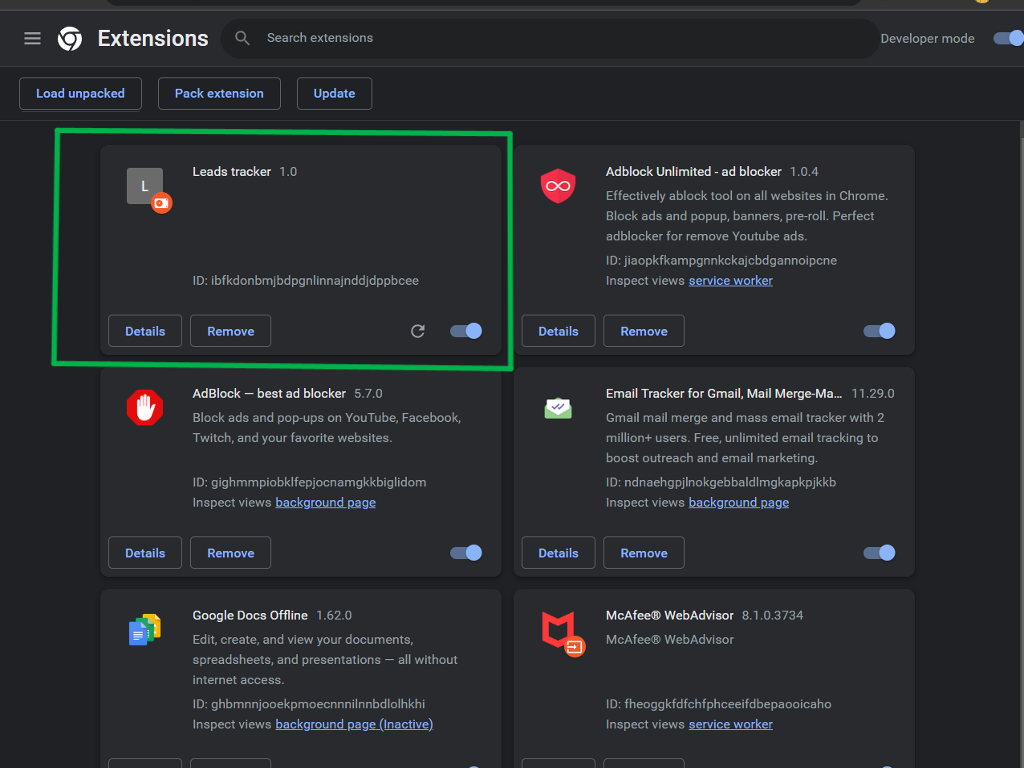Click the Email Tracker envelope icon
This screenshot has height=768, width=1024.
[x=558, y=408]
